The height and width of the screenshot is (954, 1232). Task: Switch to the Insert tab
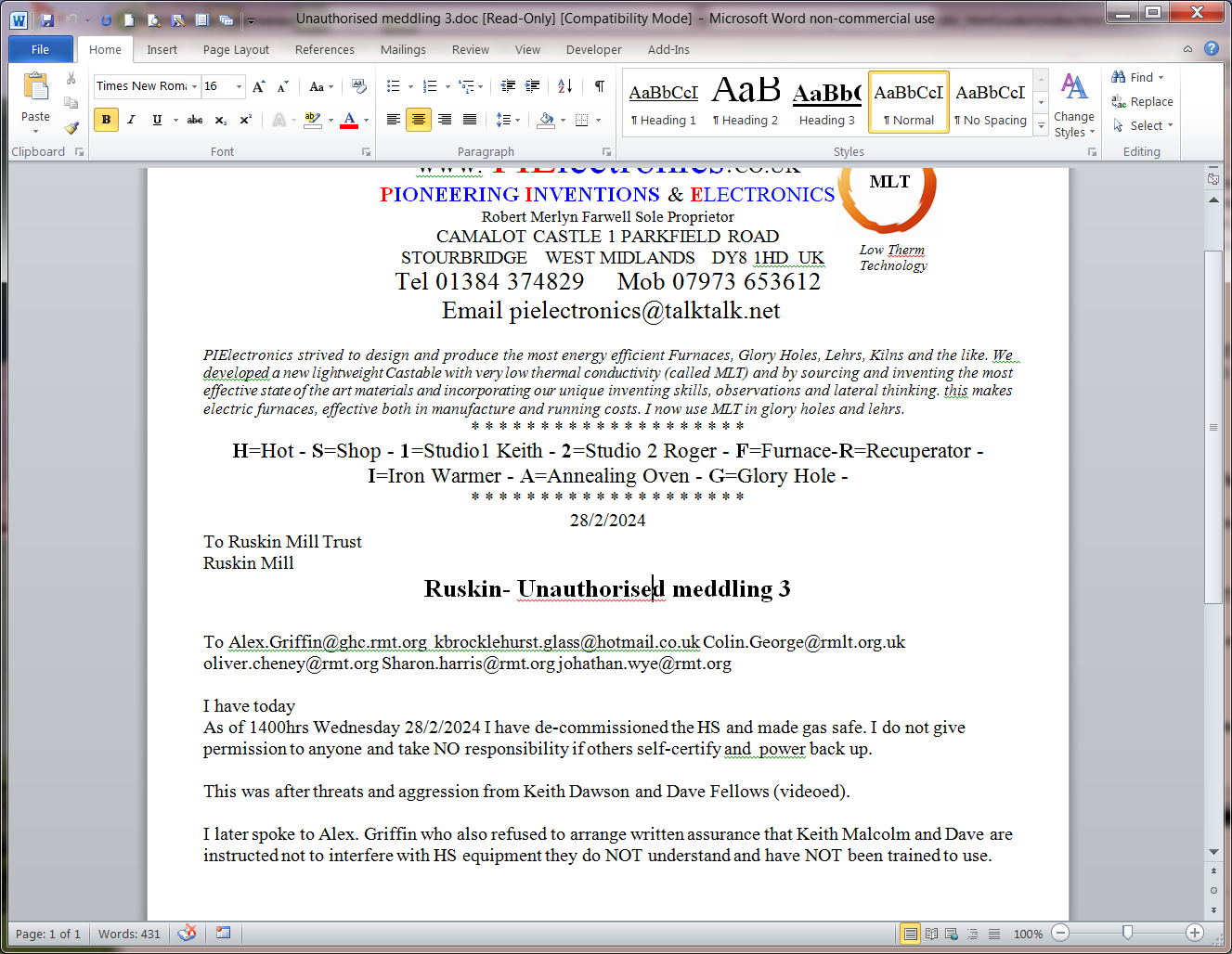pos(162,49)
